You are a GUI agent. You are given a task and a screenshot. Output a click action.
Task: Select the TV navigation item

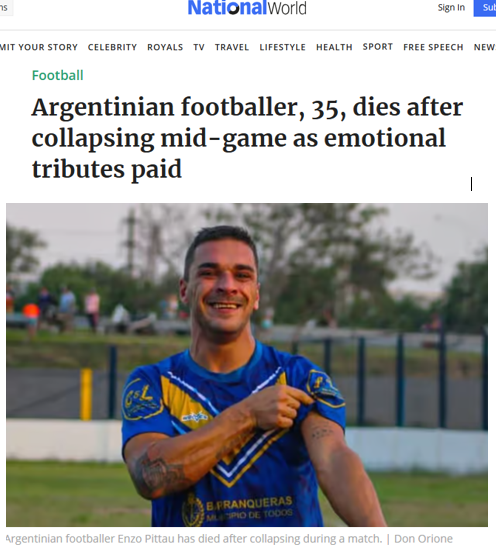coord(199,47)
